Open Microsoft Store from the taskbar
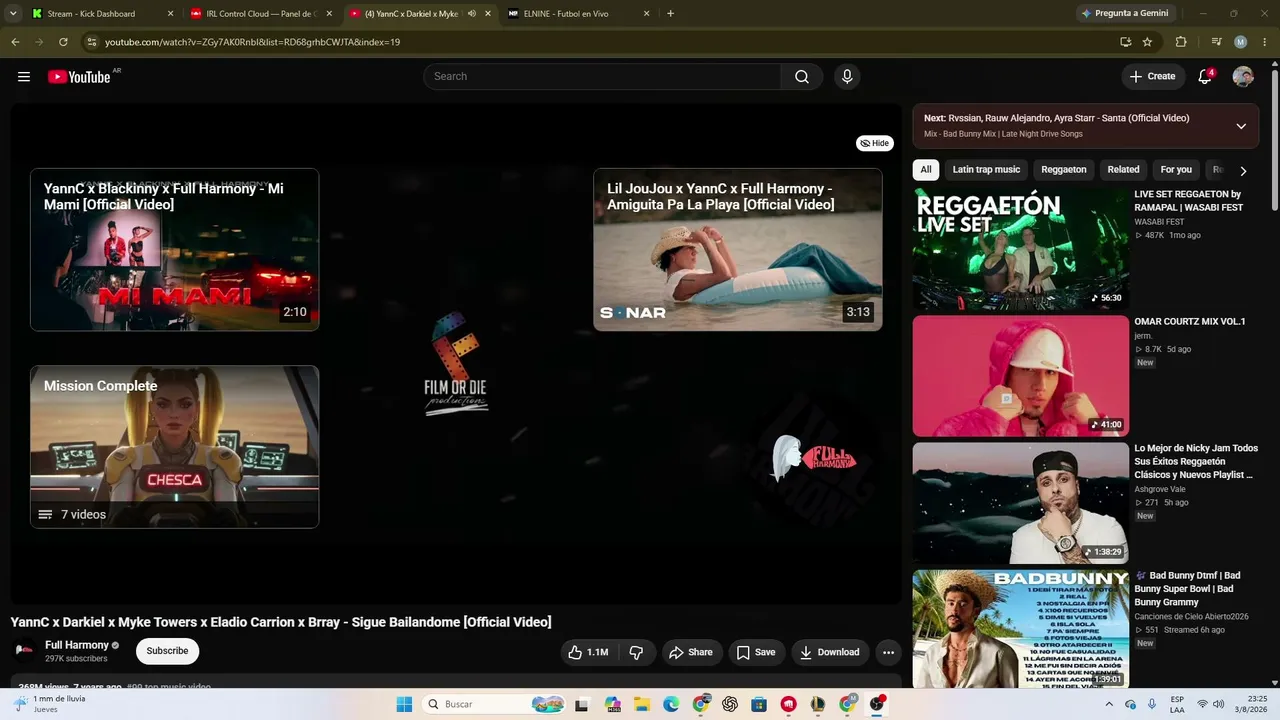Viewport: 1280px width, 720px height. [x=759, y=704]
